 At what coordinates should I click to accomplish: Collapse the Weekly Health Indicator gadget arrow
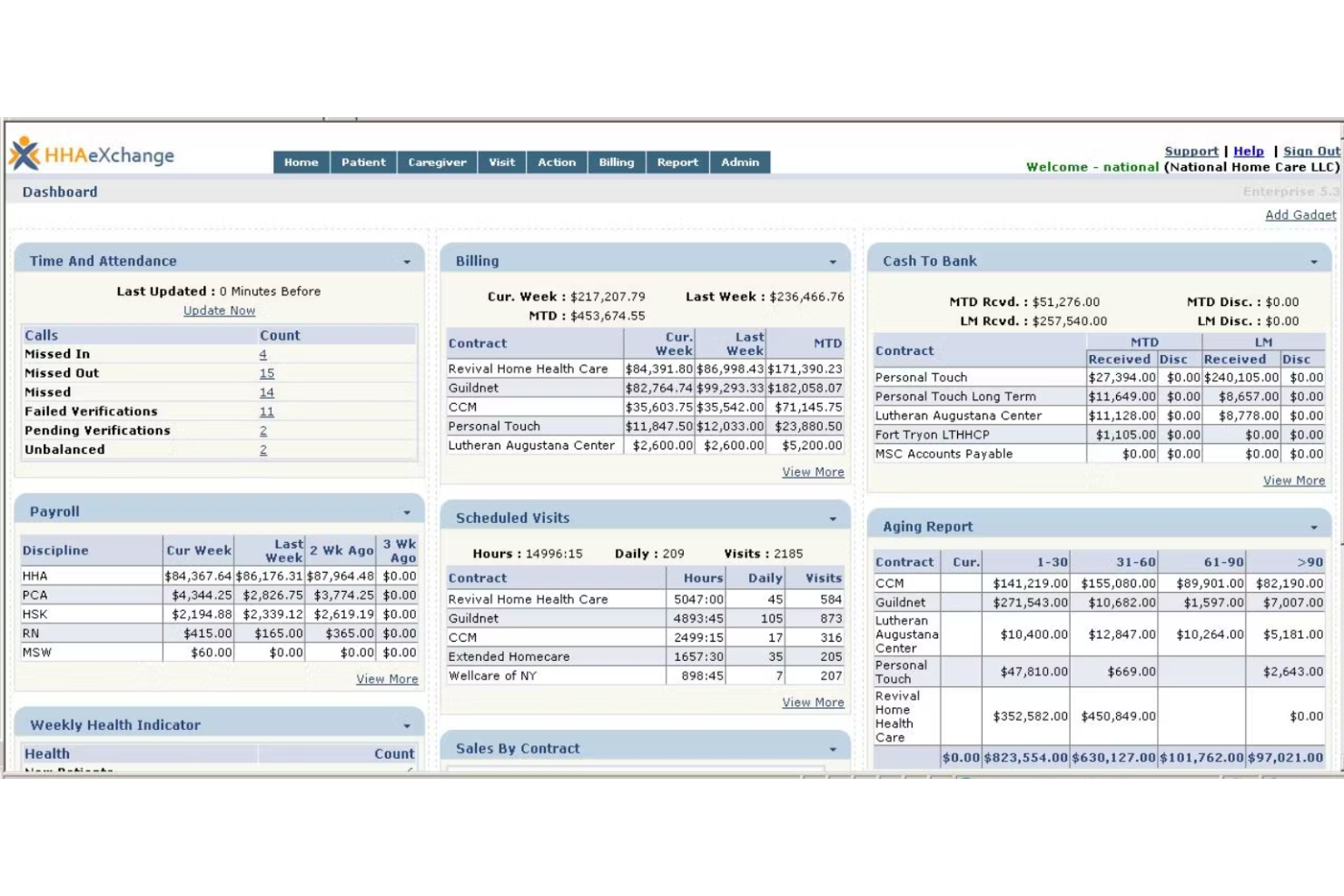coord(407,726)
